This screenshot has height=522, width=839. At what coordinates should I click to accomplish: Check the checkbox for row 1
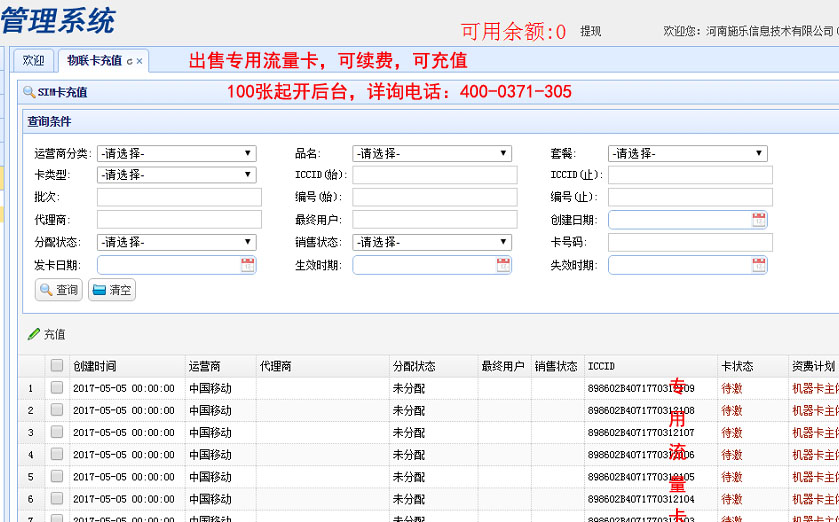(57, 388)
